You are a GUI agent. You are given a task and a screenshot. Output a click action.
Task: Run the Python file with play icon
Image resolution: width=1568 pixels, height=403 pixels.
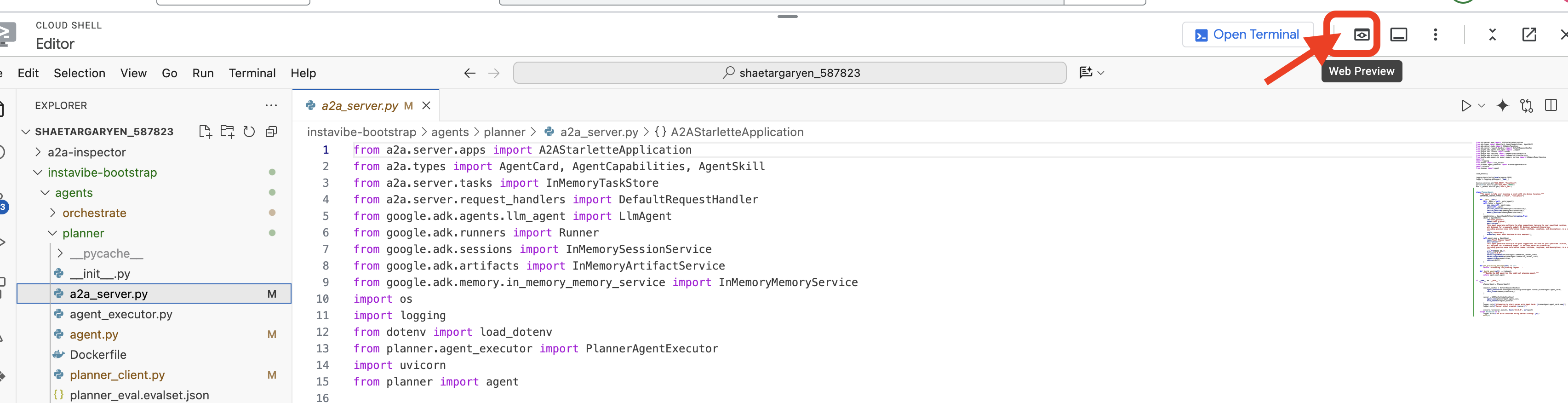1466,106
